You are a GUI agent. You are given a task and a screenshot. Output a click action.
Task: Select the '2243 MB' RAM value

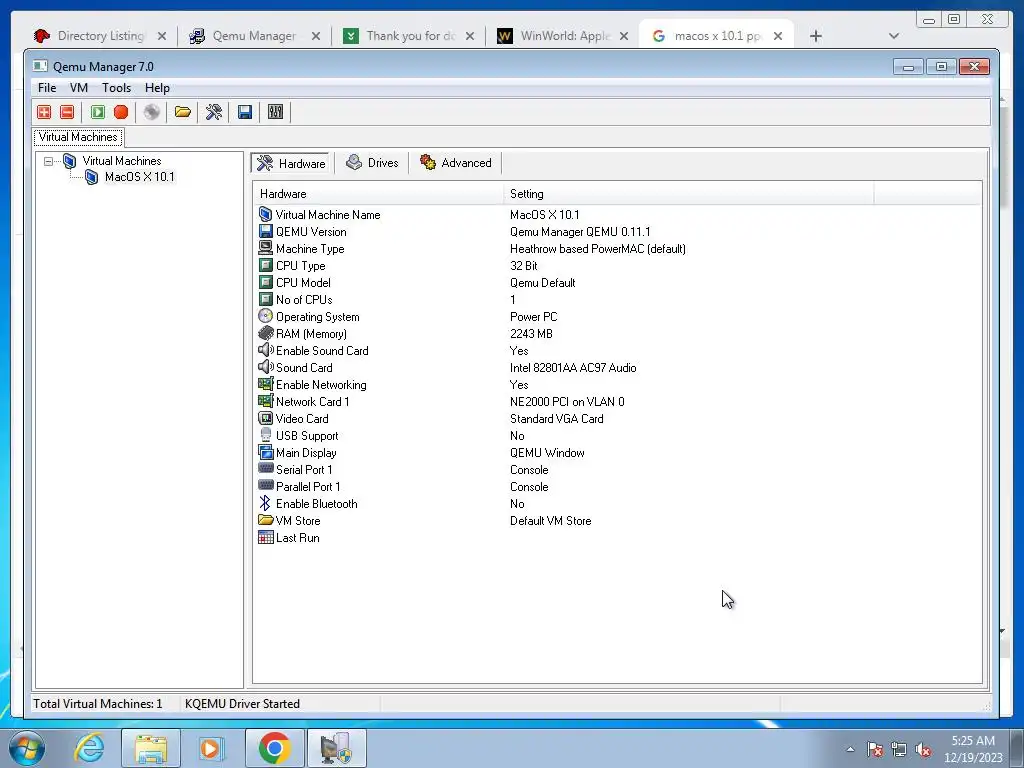(531, 334)
